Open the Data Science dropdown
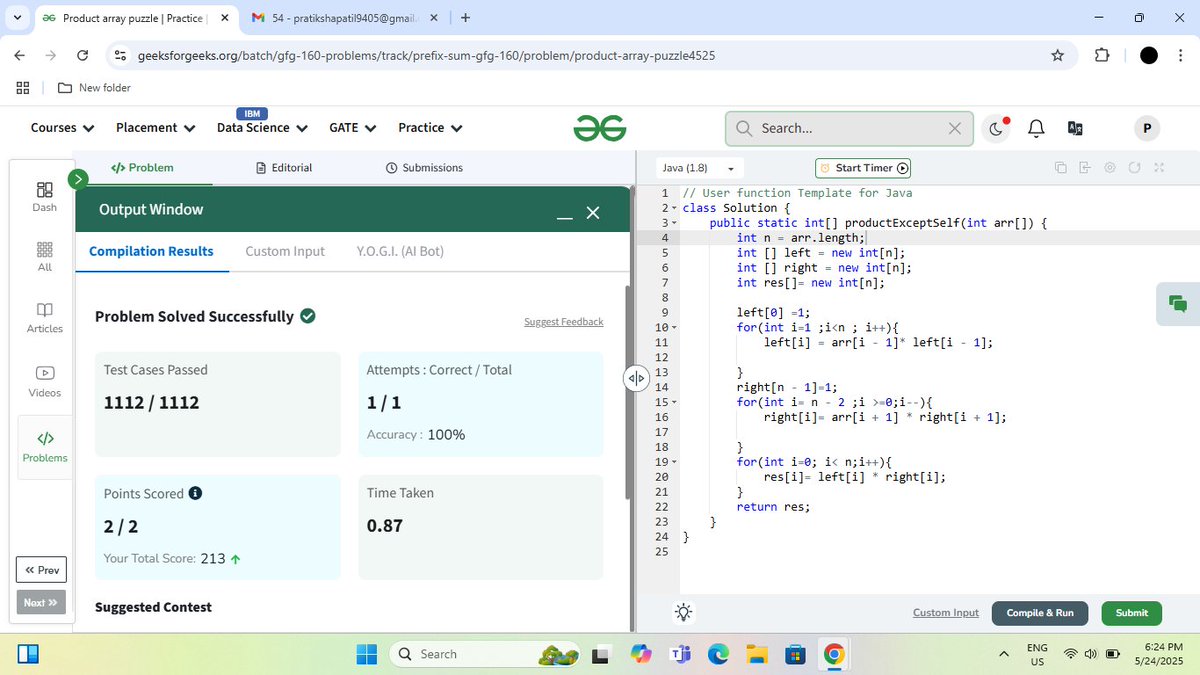 pos(261,128)
